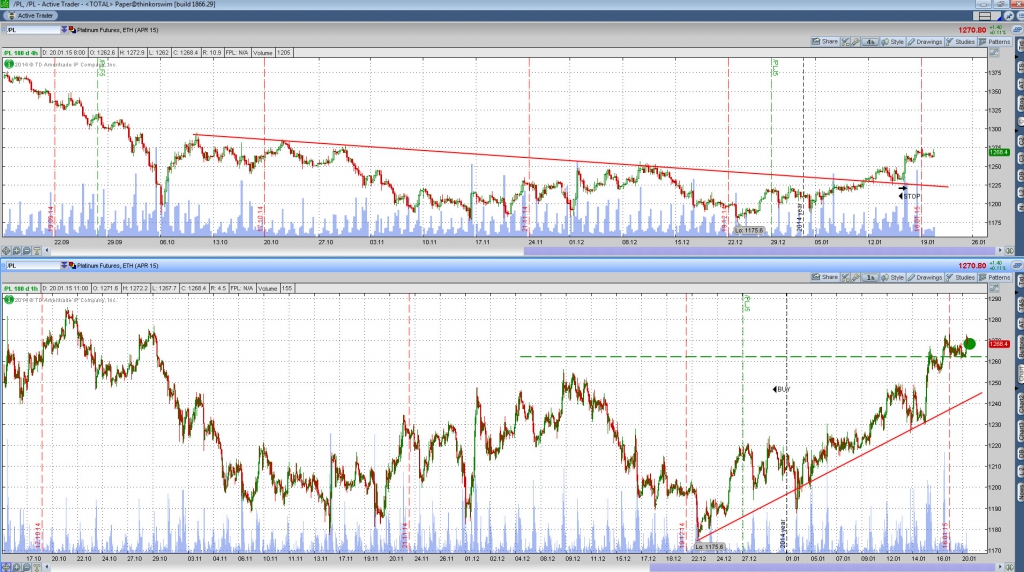Image resolution: width=1024 pixels, height=572 pixels.
Task: Select the Active Trader tab
Action: 30,16
